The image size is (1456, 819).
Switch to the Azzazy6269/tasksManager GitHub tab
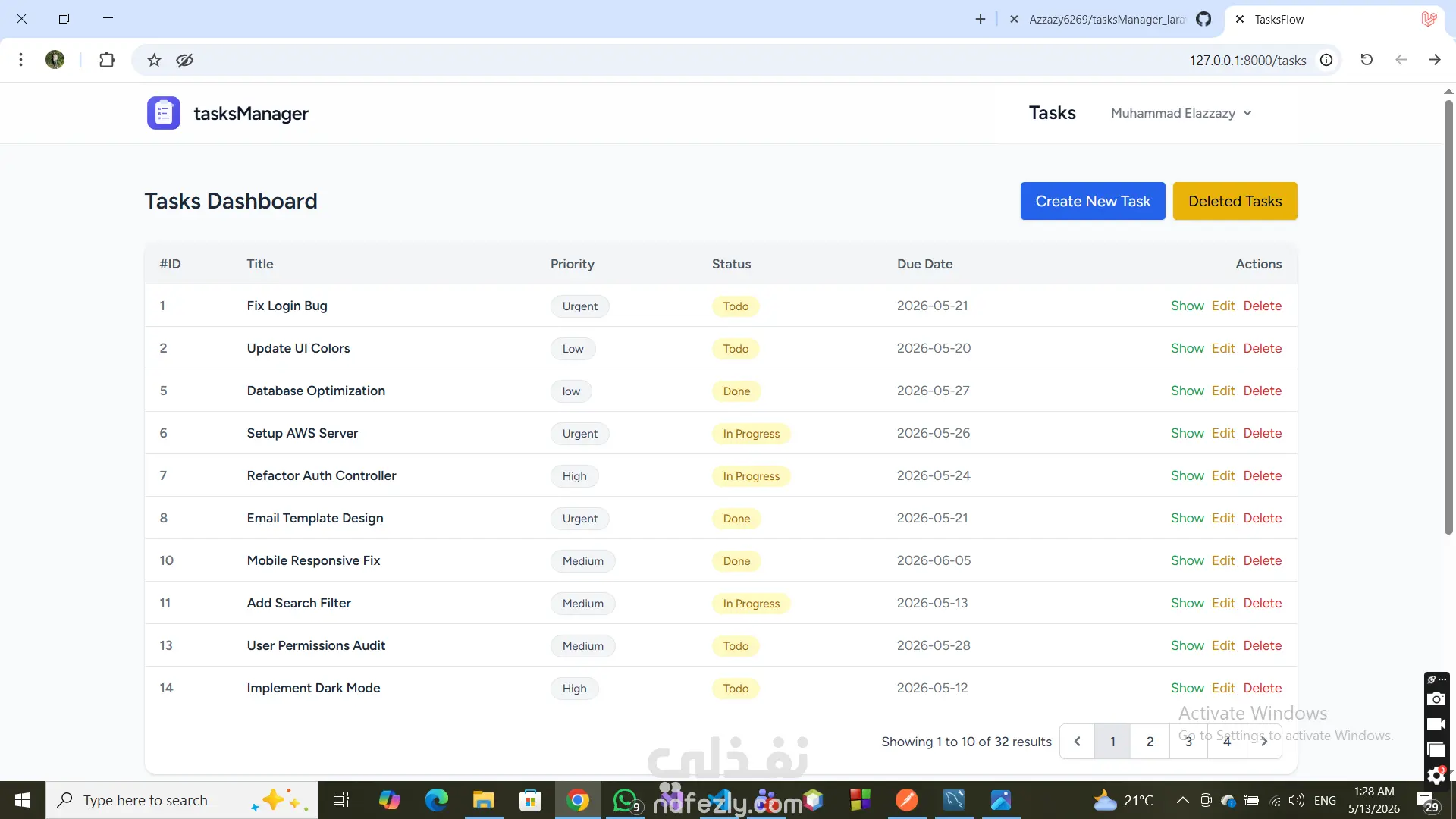tap(1110, 19)
